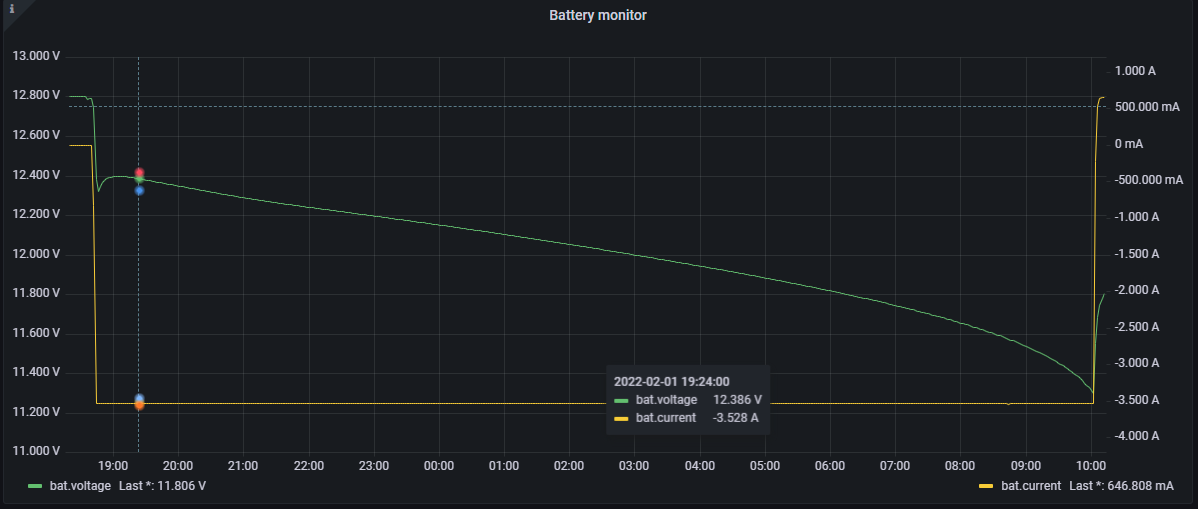Click the 12.800 V left axis label
The height and width of the screenshot is (509, 1198).
point(37,96)
